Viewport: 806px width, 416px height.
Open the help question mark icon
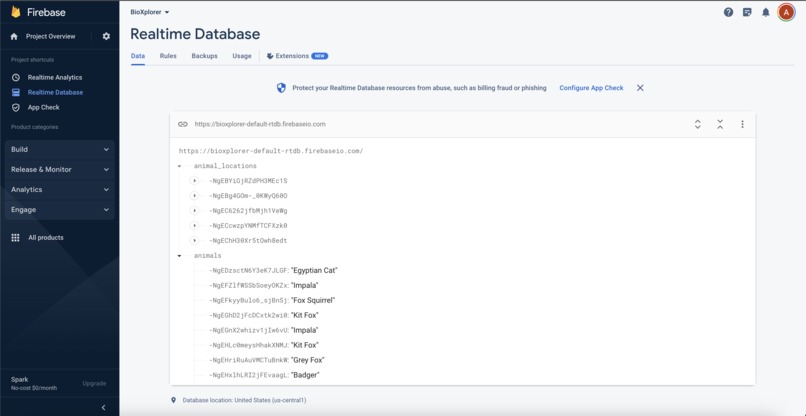pos(728,12)
